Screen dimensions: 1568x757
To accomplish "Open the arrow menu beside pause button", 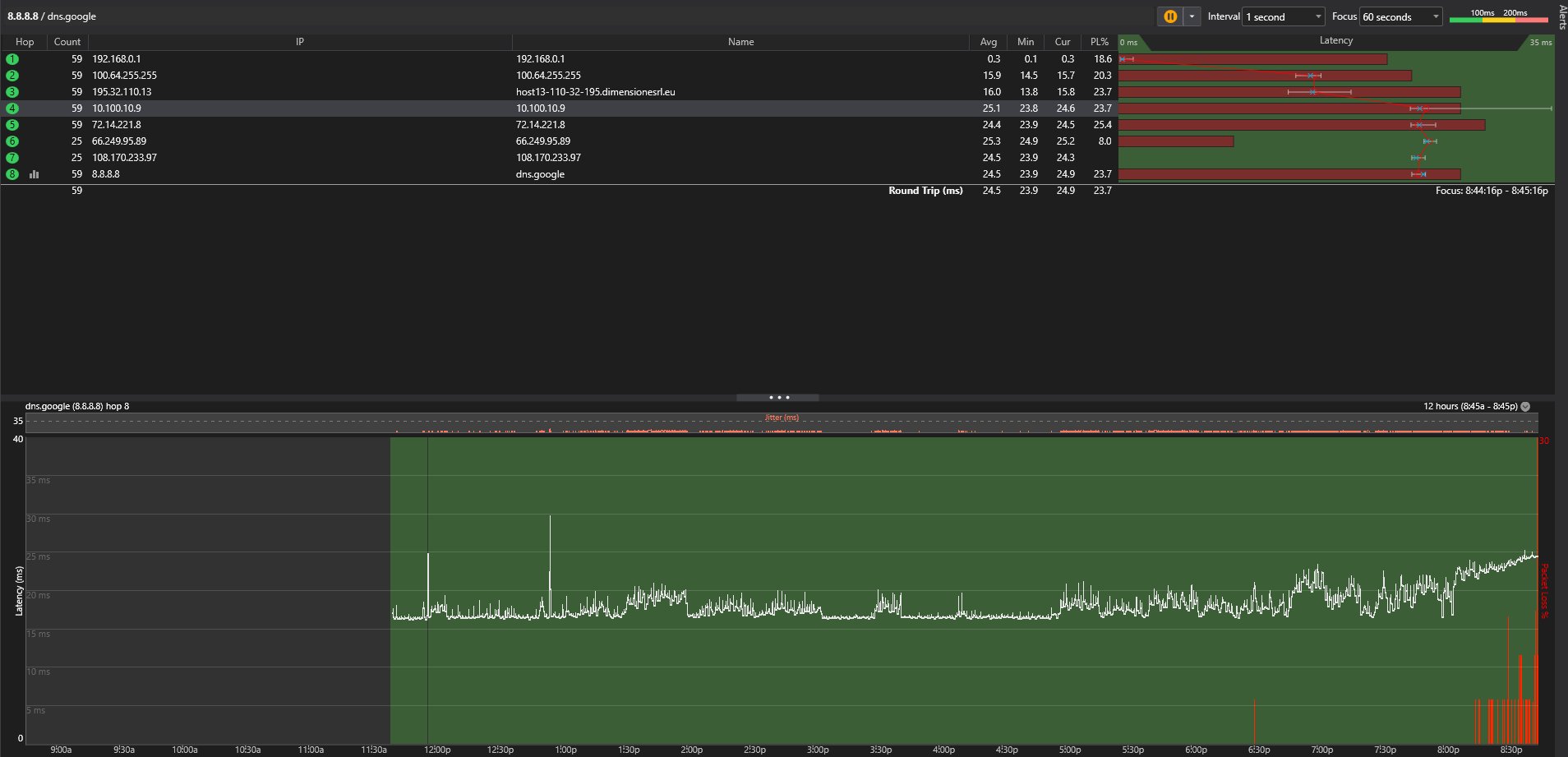I will (x=1192, y=16).
